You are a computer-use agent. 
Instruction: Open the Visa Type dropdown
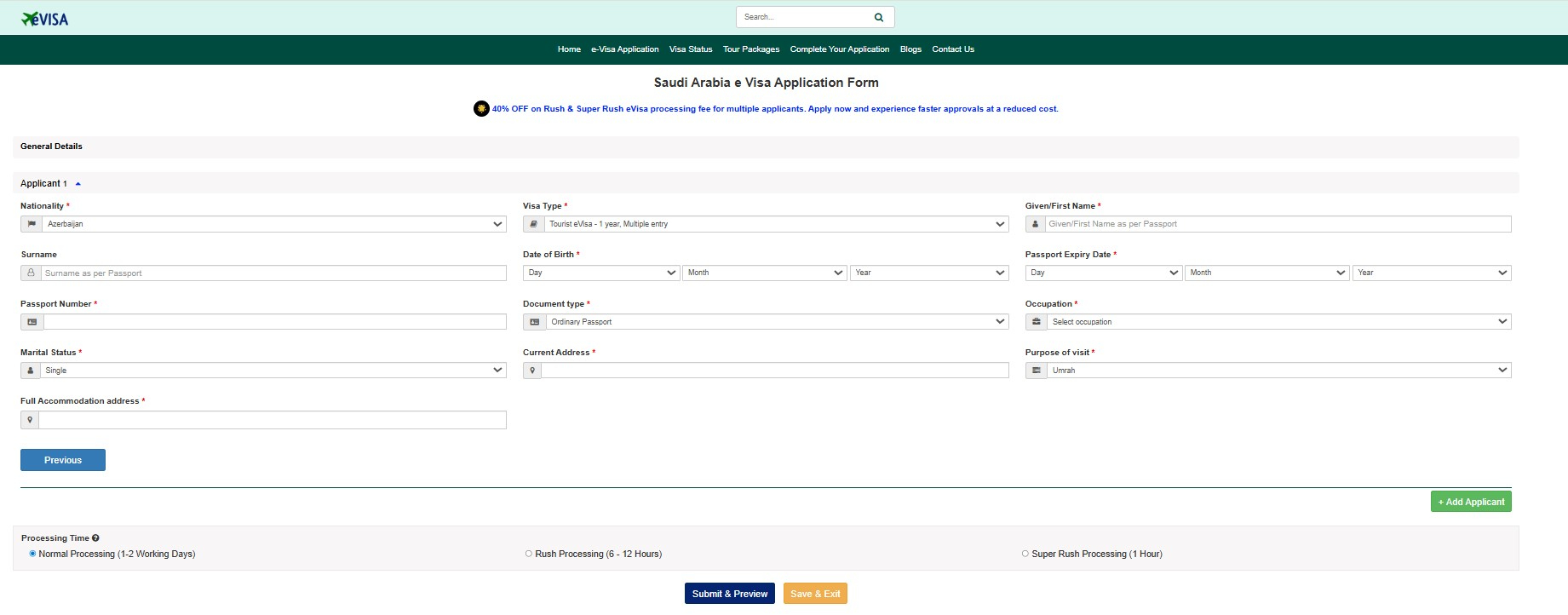776,224
